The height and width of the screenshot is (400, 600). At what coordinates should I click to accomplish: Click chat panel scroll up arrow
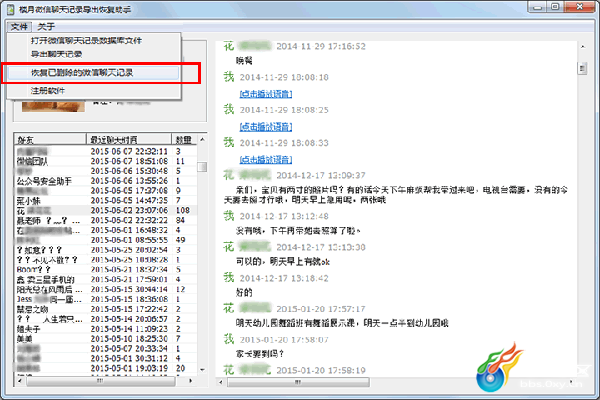582,47
